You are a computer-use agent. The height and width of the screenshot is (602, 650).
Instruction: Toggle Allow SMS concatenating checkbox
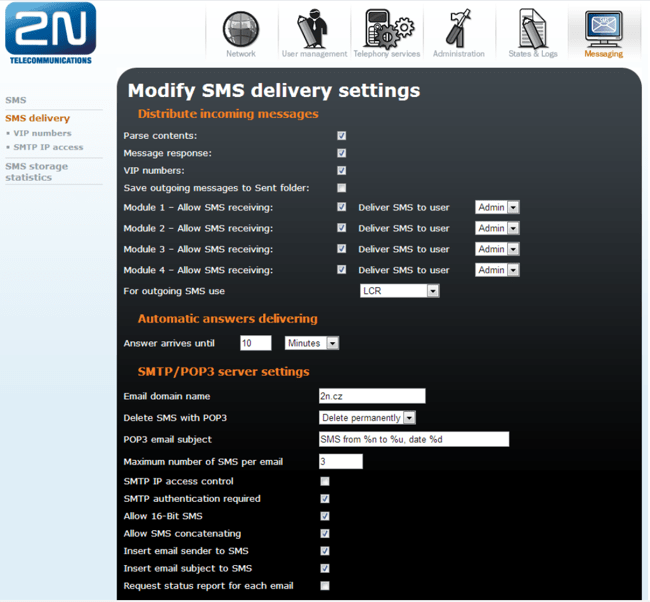coord(325,533)
